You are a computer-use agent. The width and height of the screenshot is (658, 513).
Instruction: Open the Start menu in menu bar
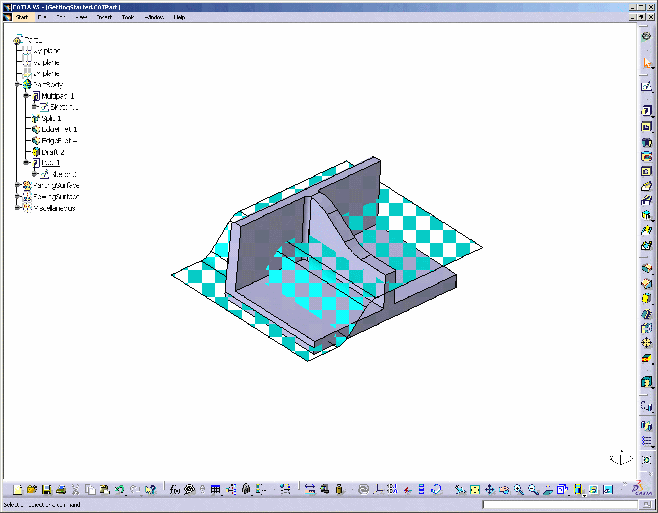[x=23, y=17]
